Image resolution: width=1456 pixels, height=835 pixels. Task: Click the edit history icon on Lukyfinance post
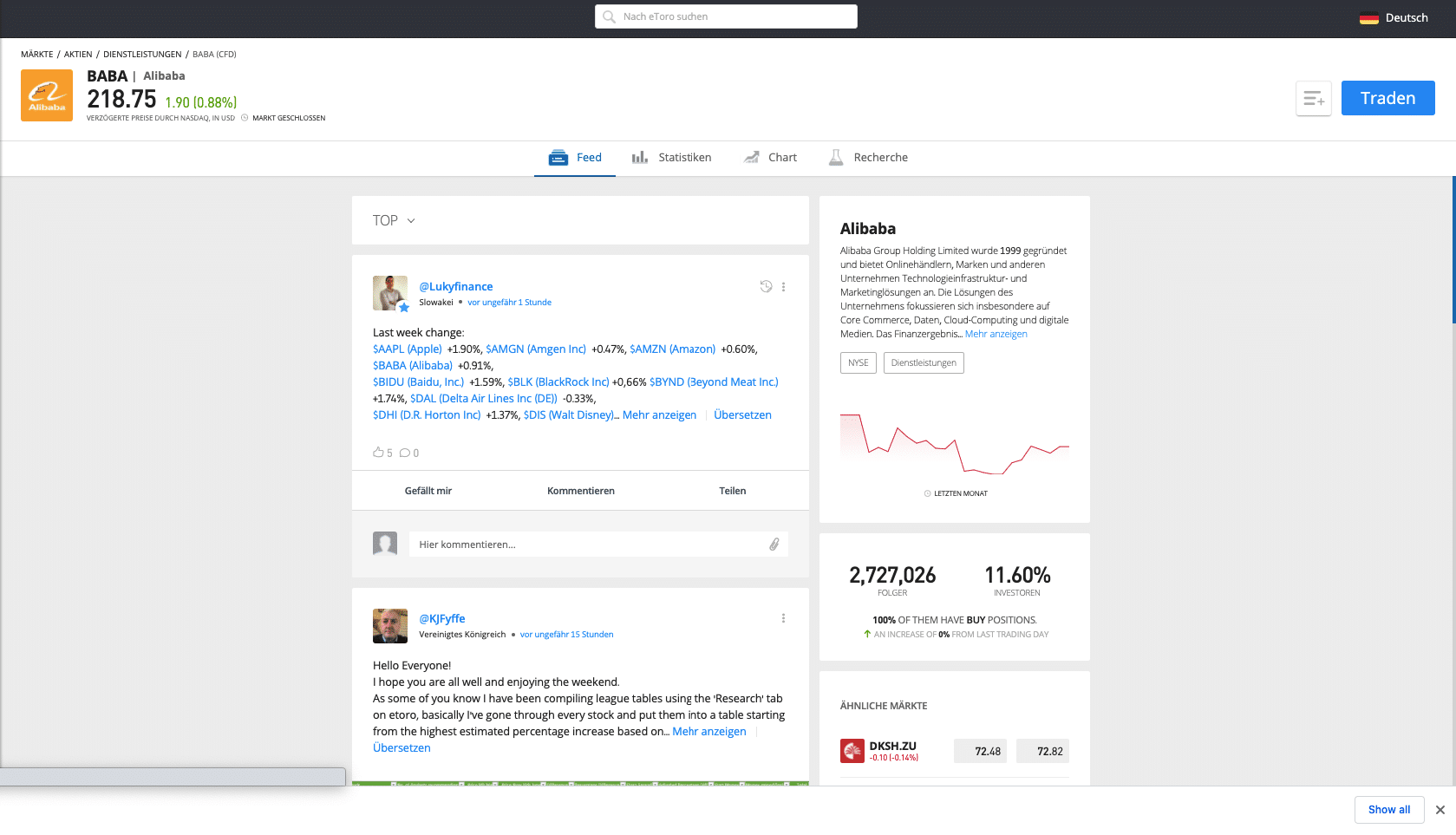click(x=766, y=286)
